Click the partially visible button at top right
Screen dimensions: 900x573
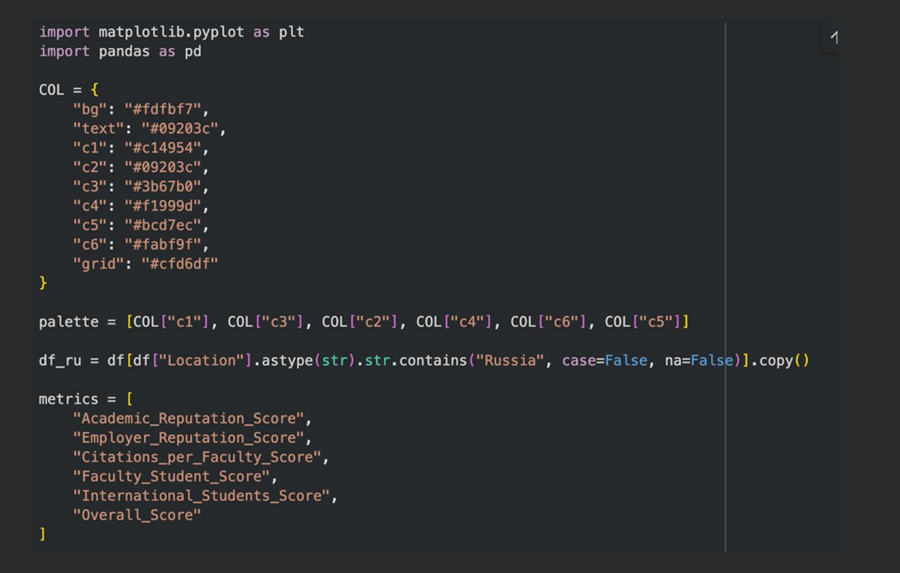click(832, 39)
